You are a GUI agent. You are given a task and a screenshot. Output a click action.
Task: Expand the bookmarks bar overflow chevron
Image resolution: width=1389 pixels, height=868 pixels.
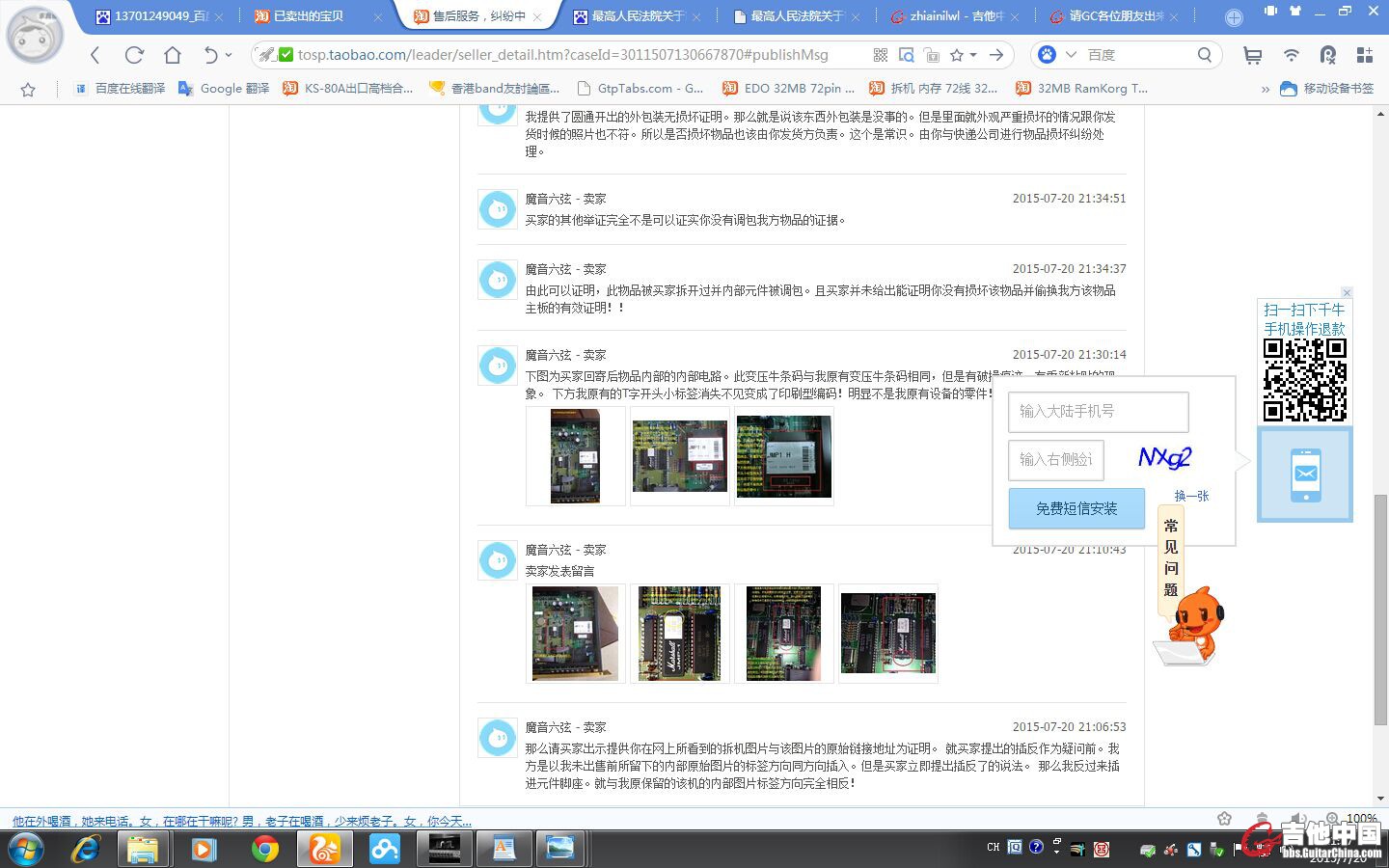click(x=1265, y=89)
